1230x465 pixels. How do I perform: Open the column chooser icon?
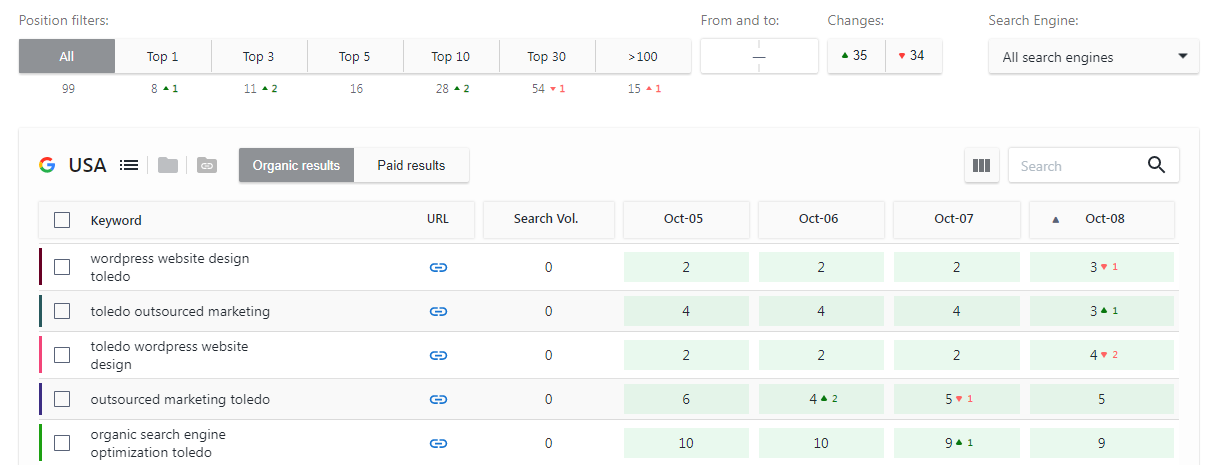click(x=982, y=166)
